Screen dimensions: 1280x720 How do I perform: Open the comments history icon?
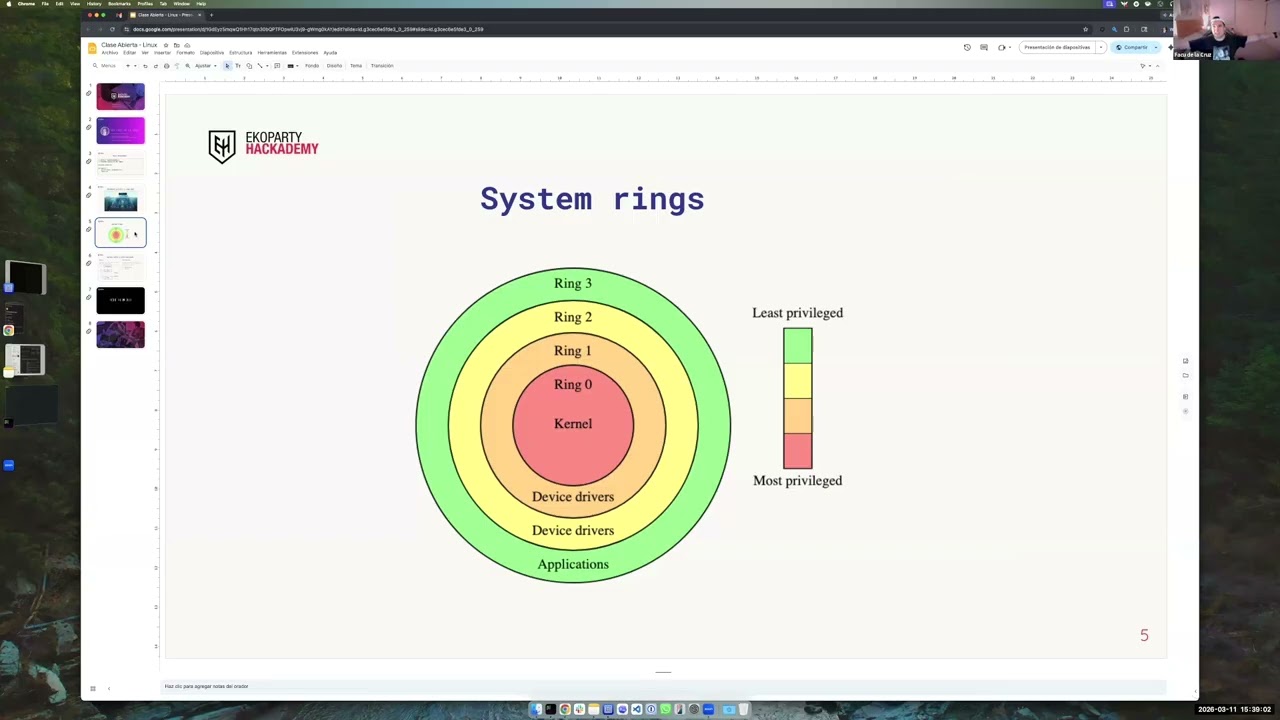(984, 47)
